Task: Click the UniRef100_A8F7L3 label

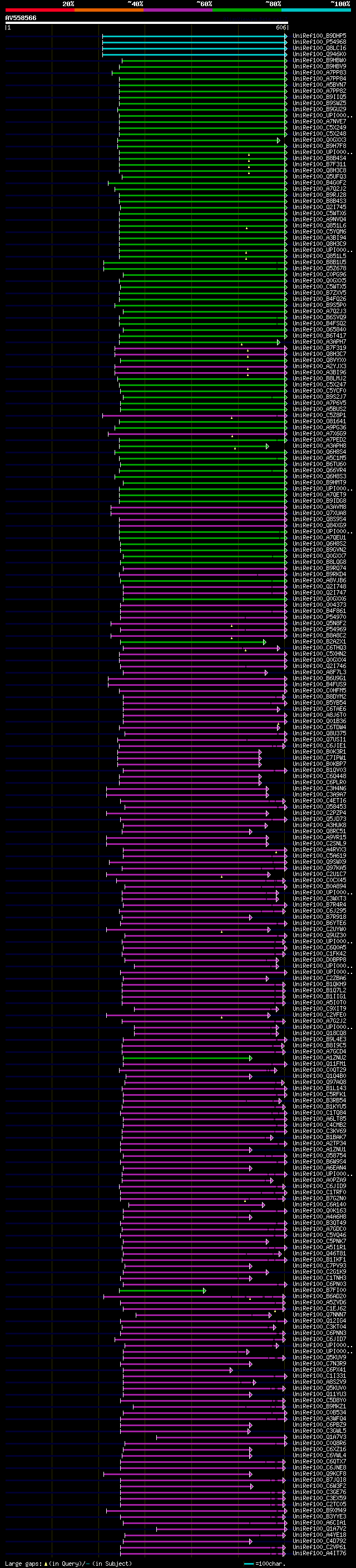Action: click(319, 672)
